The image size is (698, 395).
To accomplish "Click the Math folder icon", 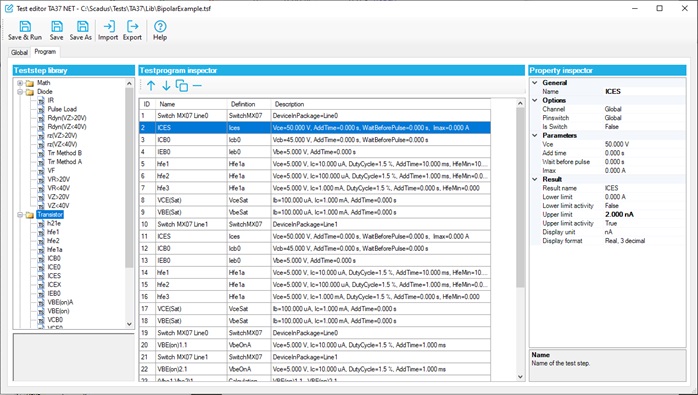I will coord(30,83).
